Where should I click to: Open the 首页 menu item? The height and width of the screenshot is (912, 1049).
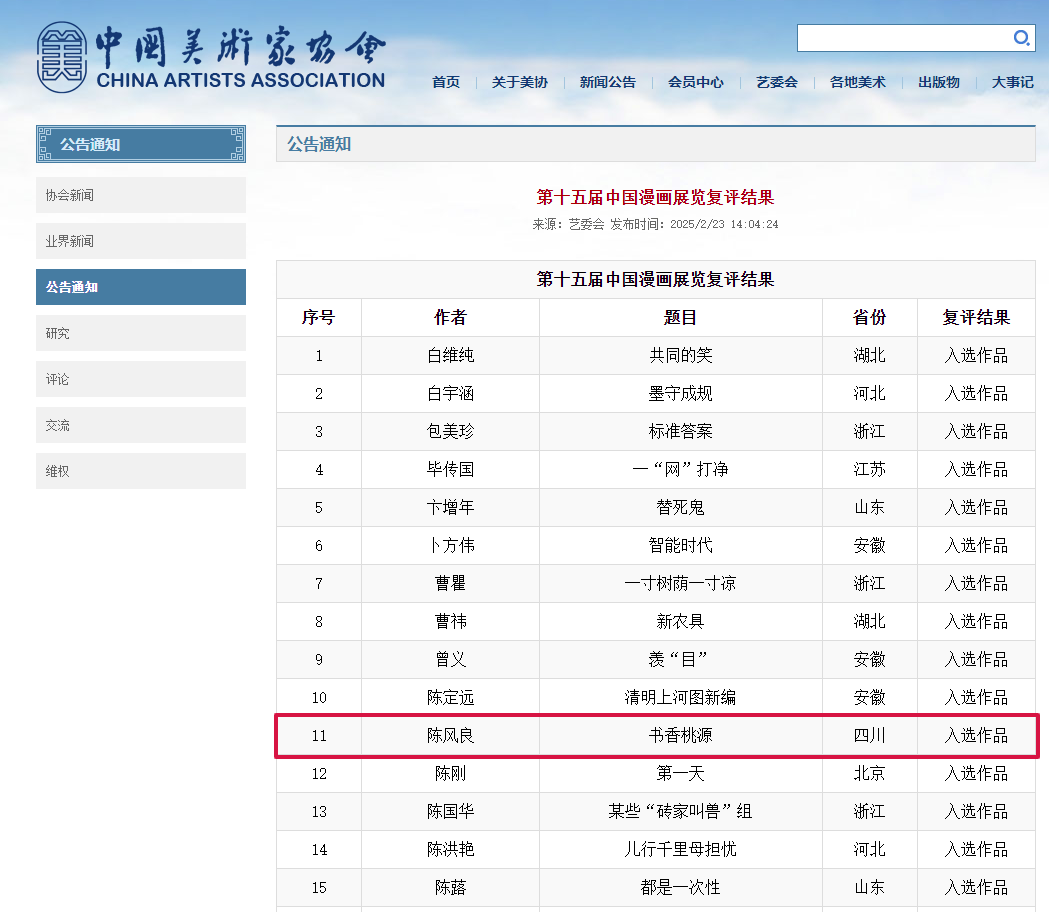(x=446, y=82)
